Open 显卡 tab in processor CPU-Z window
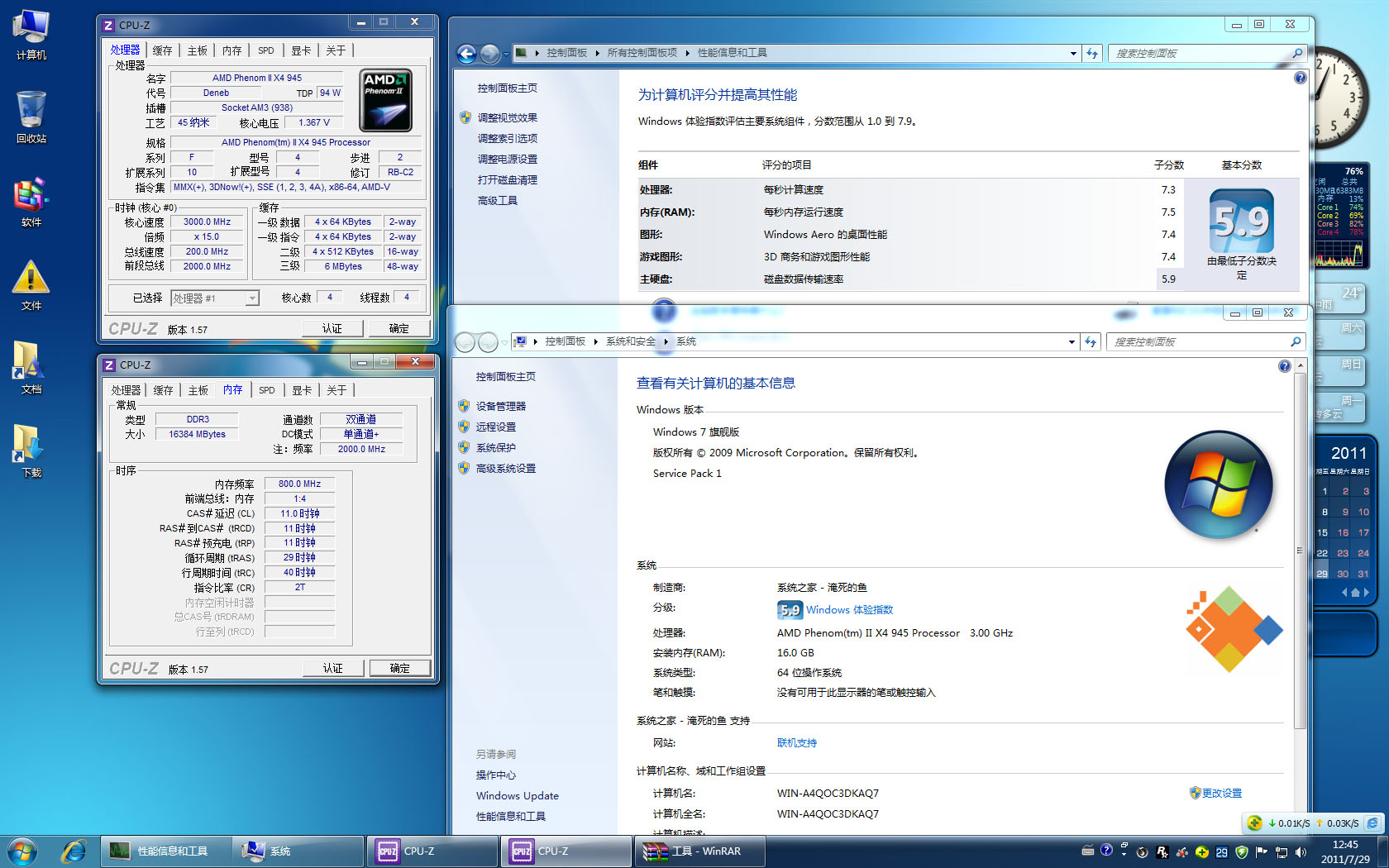 tap(301, 50)
